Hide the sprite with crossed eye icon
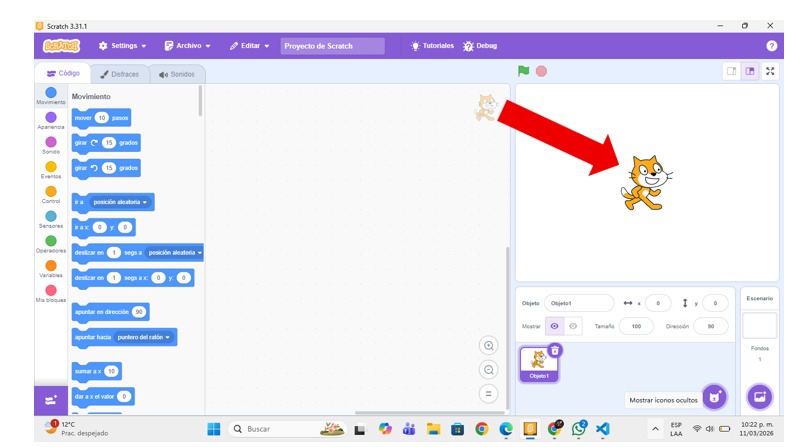The height and width of the screenshot is (447, 790). click(x=573, y=326)
